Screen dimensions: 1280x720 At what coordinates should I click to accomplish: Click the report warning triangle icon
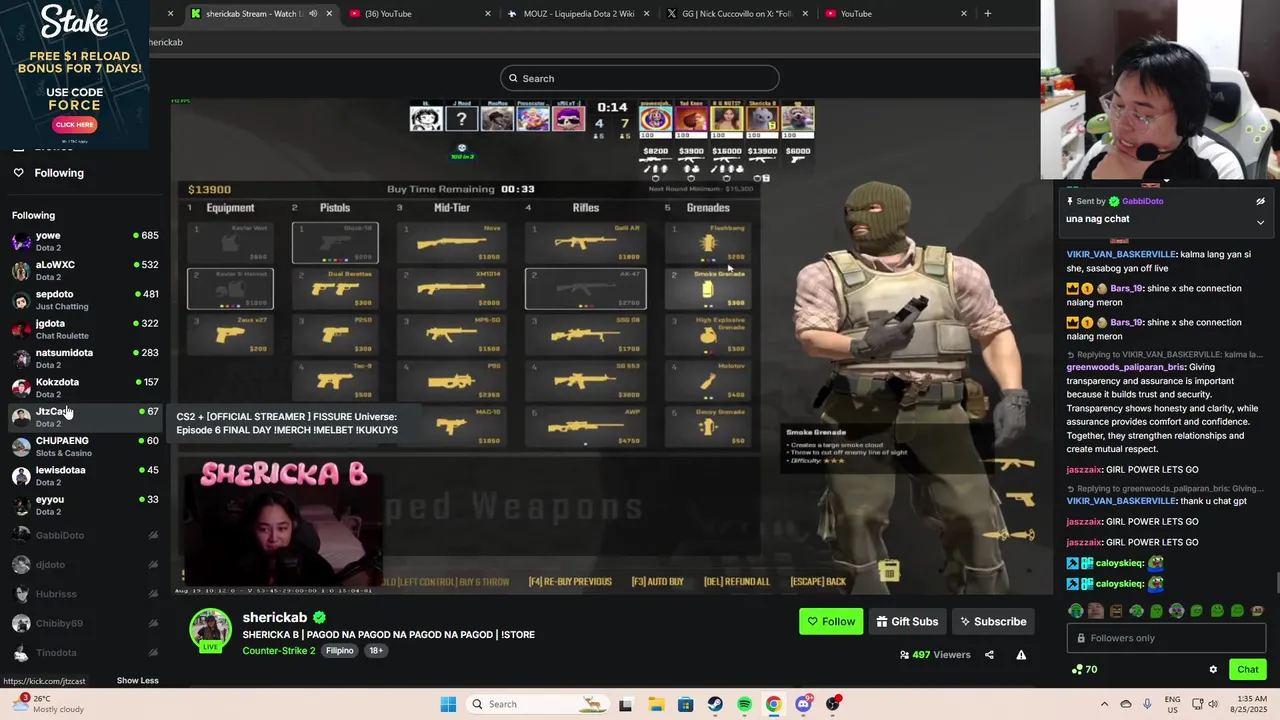(1021, 655)
